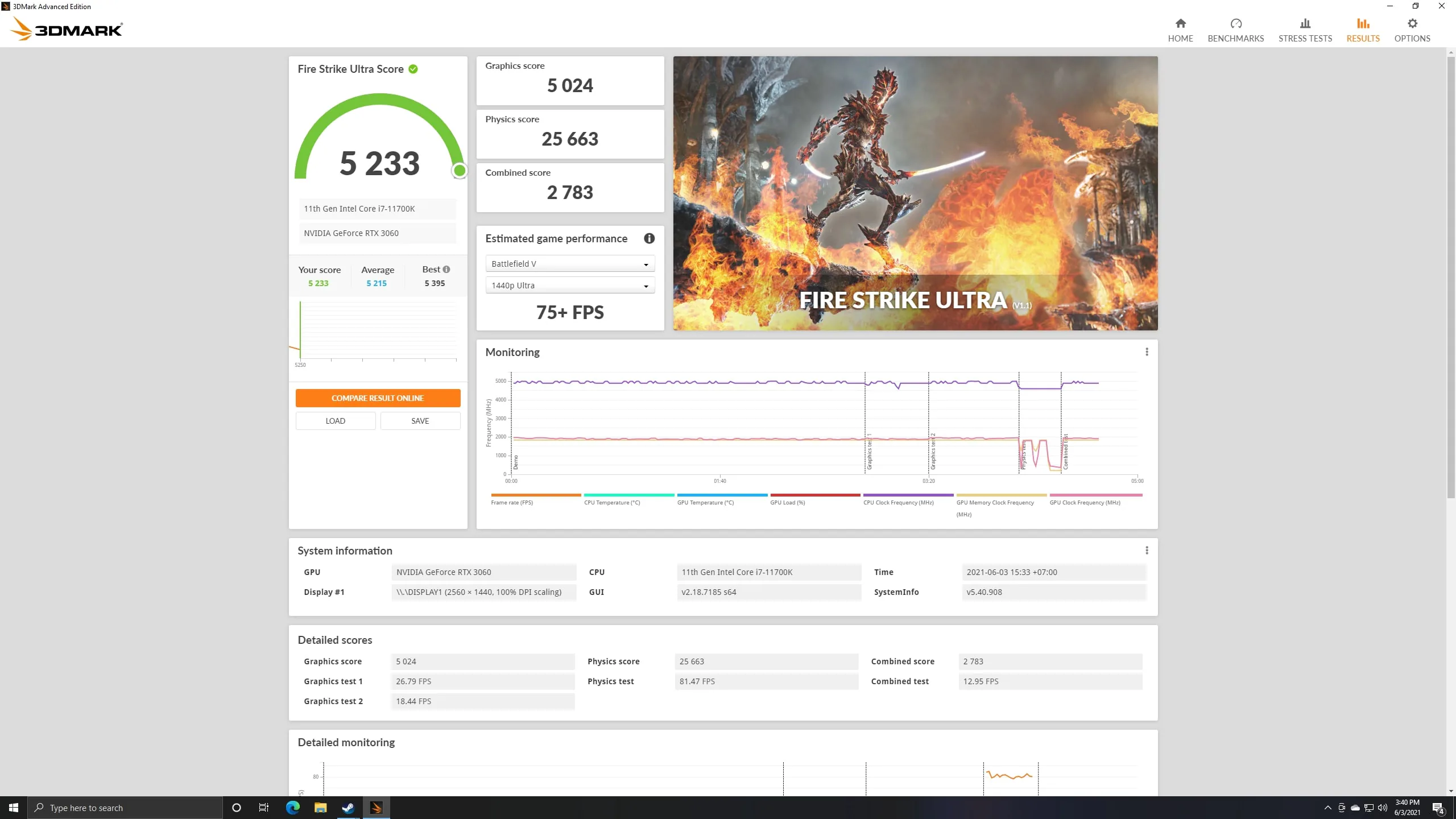Launch Microsoft Edge from taskbar

coord(292,808)
